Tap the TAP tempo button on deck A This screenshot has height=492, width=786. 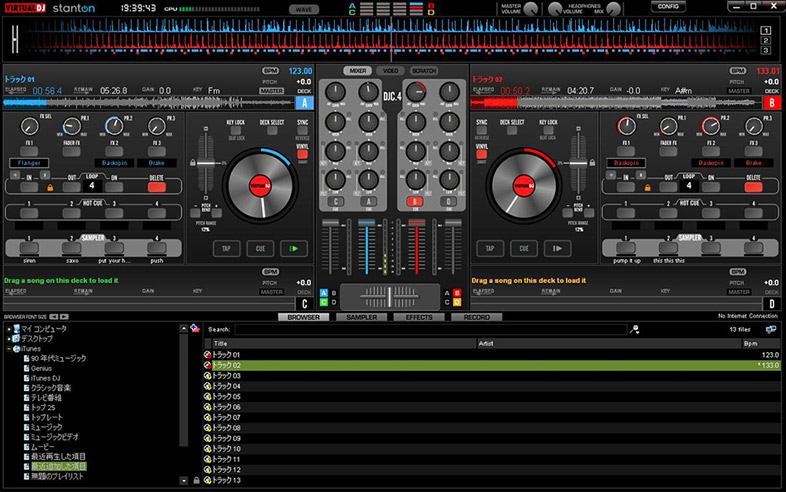coord(227,248)
